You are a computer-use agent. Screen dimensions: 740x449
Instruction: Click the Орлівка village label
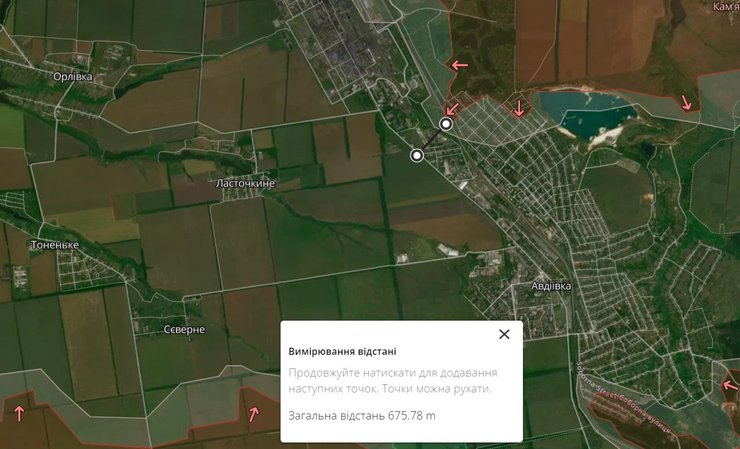[x=73, y=76]
